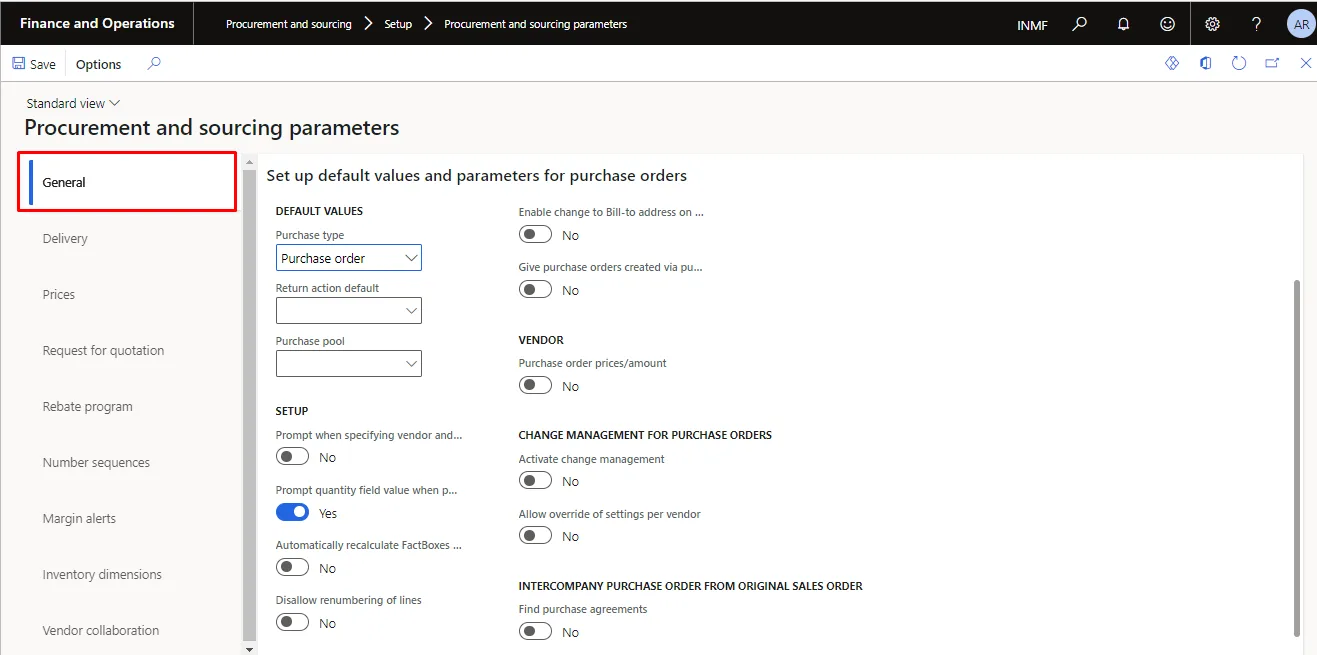The width and height of the screenshot is (1317, 655).
Task: Click the DEFAULT VALUES heading
Action: tap(319, 211)
